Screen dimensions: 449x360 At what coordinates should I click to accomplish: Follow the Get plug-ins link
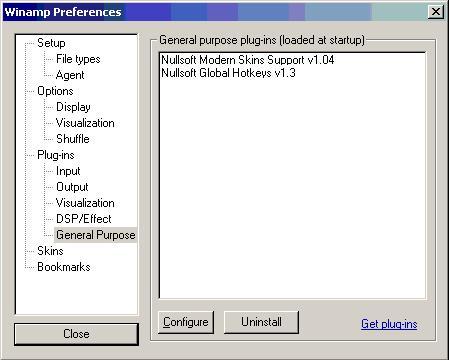click(x=389, y=324)
